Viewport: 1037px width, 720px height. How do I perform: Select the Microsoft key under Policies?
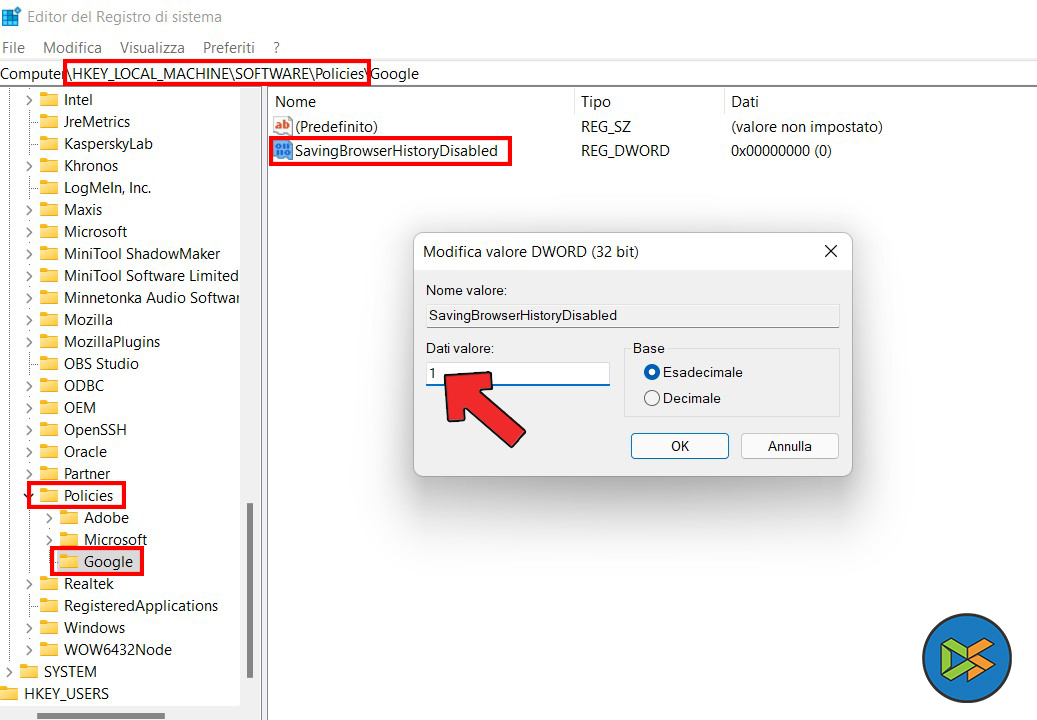[x=115, y=540]
